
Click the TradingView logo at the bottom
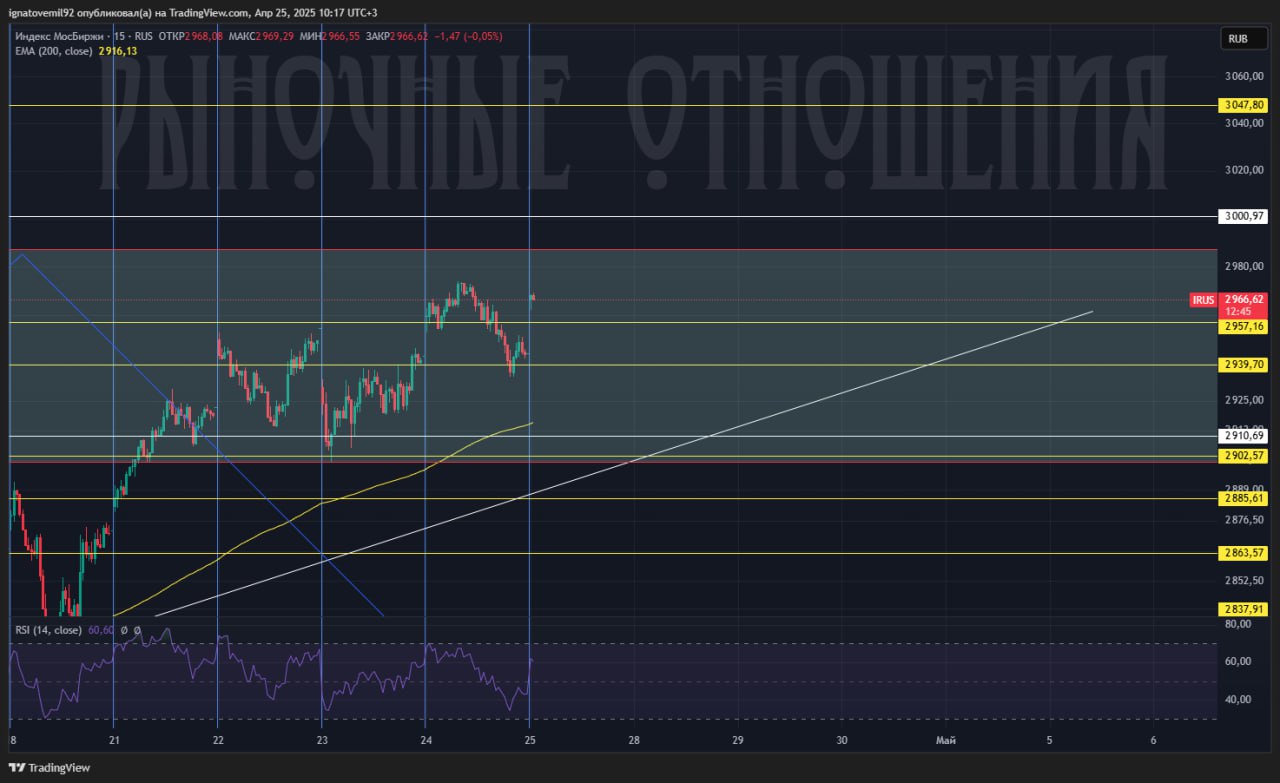coord(49,768)
